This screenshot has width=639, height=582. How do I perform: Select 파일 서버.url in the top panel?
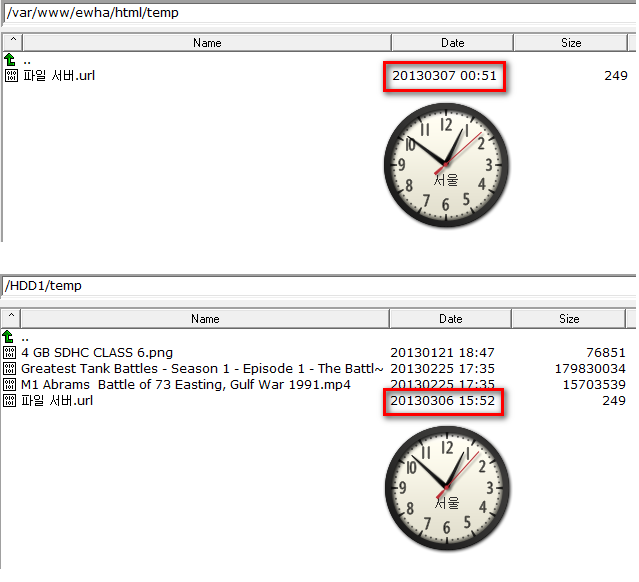(59, 75)
